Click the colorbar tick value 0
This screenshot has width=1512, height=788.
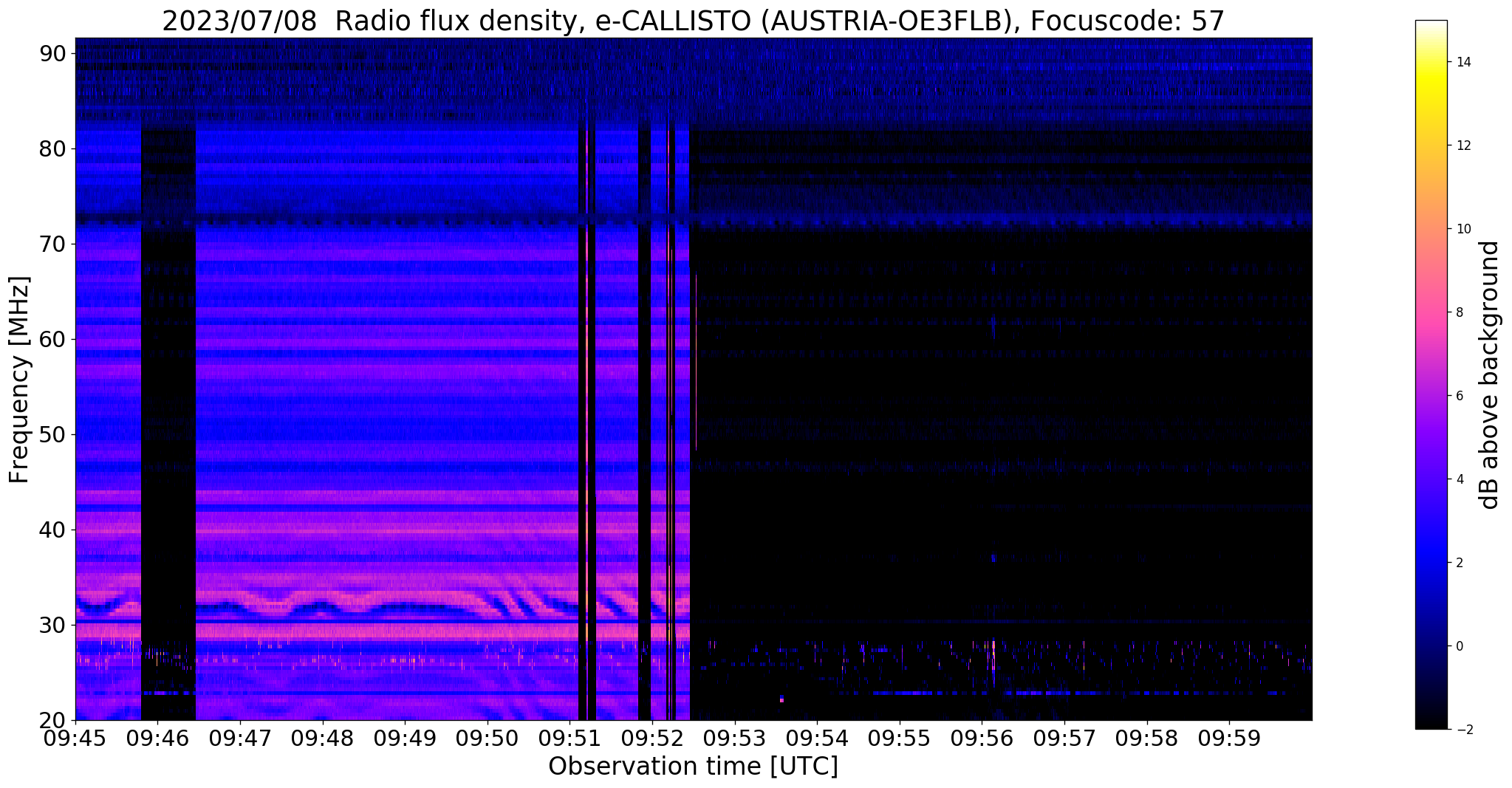tap(1459, 646)
